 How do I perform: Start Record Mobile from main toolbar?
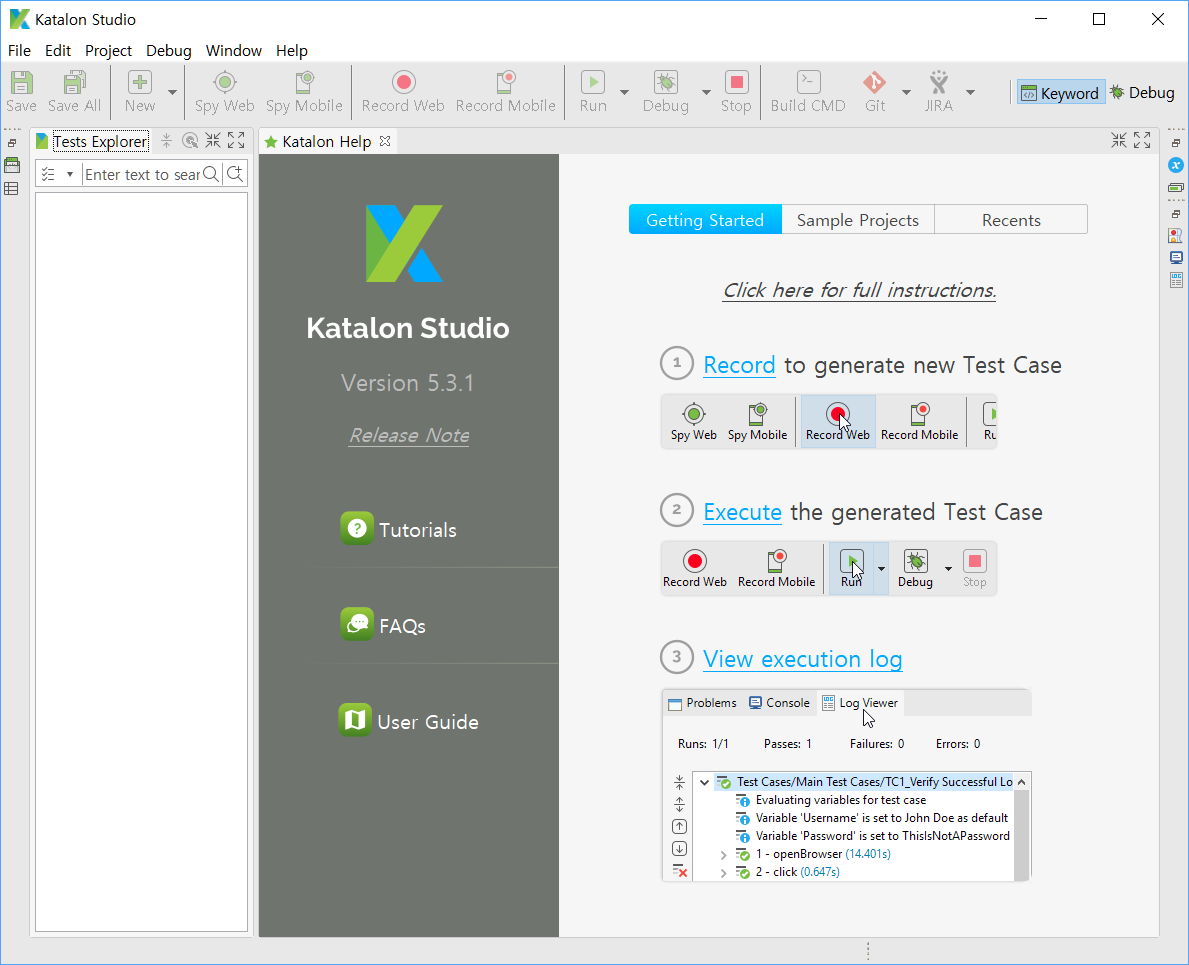[506, 92]
